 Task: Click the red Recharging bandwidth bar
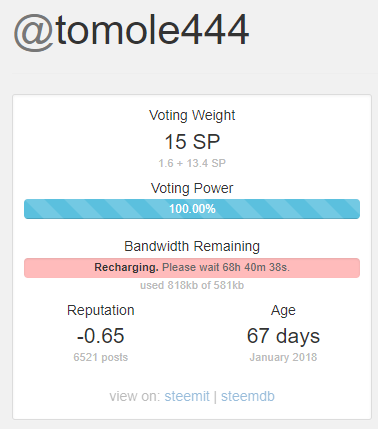point(192,268)
